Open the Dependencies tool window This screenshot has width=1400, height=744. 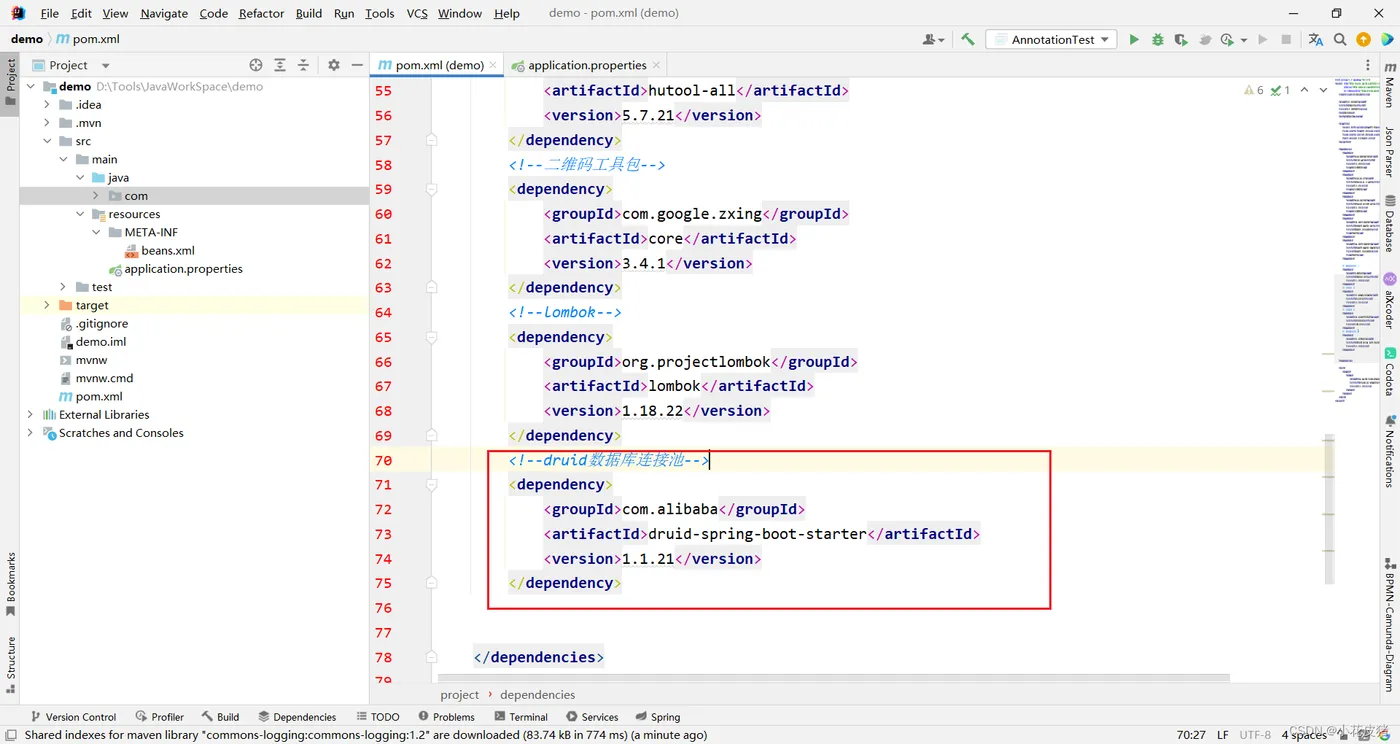tap(297, 717)
